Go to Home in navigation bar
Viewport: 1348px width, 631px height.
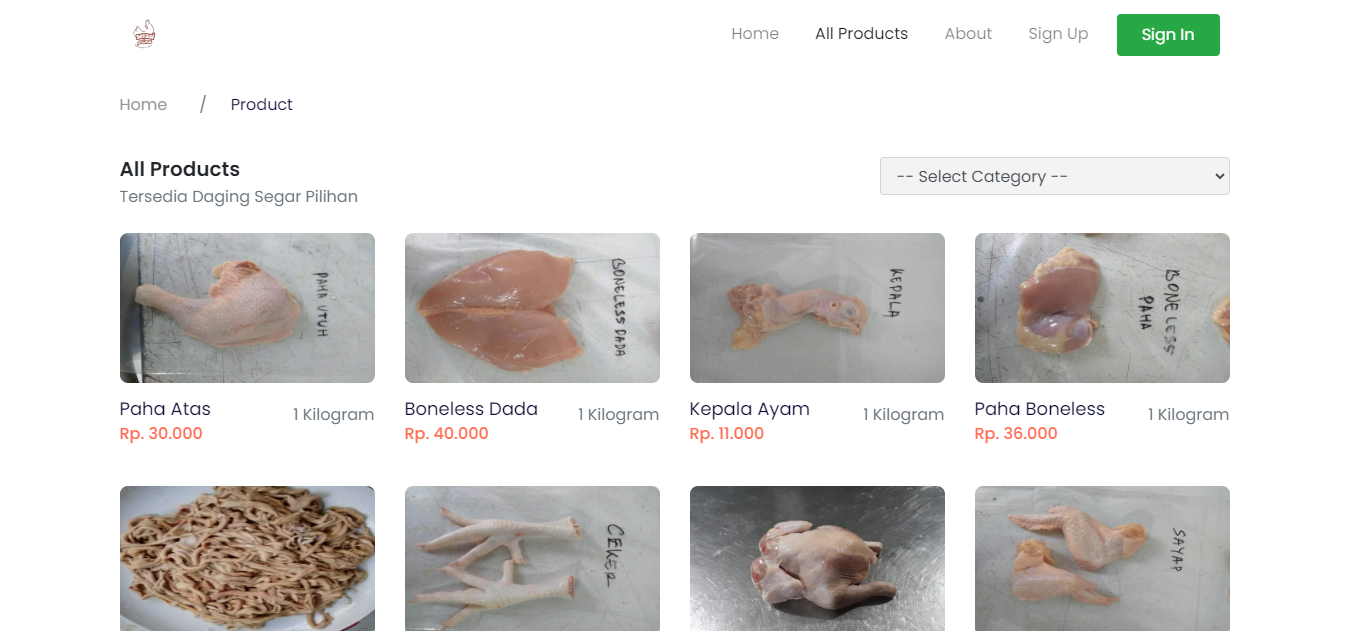tap(754, 34)
